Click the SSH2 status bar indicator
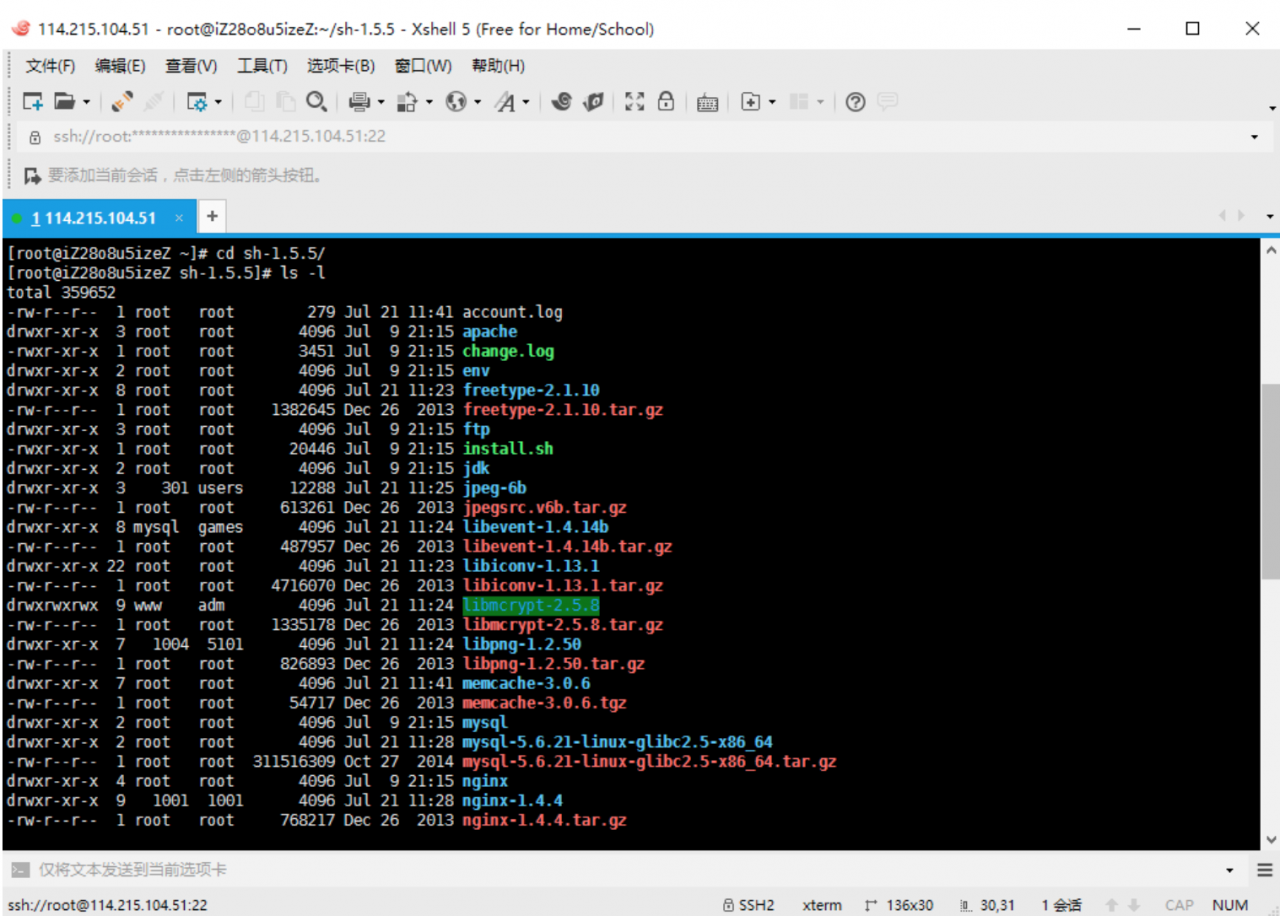The width and height of the screenshot is (1280, 916). [748, 905]
